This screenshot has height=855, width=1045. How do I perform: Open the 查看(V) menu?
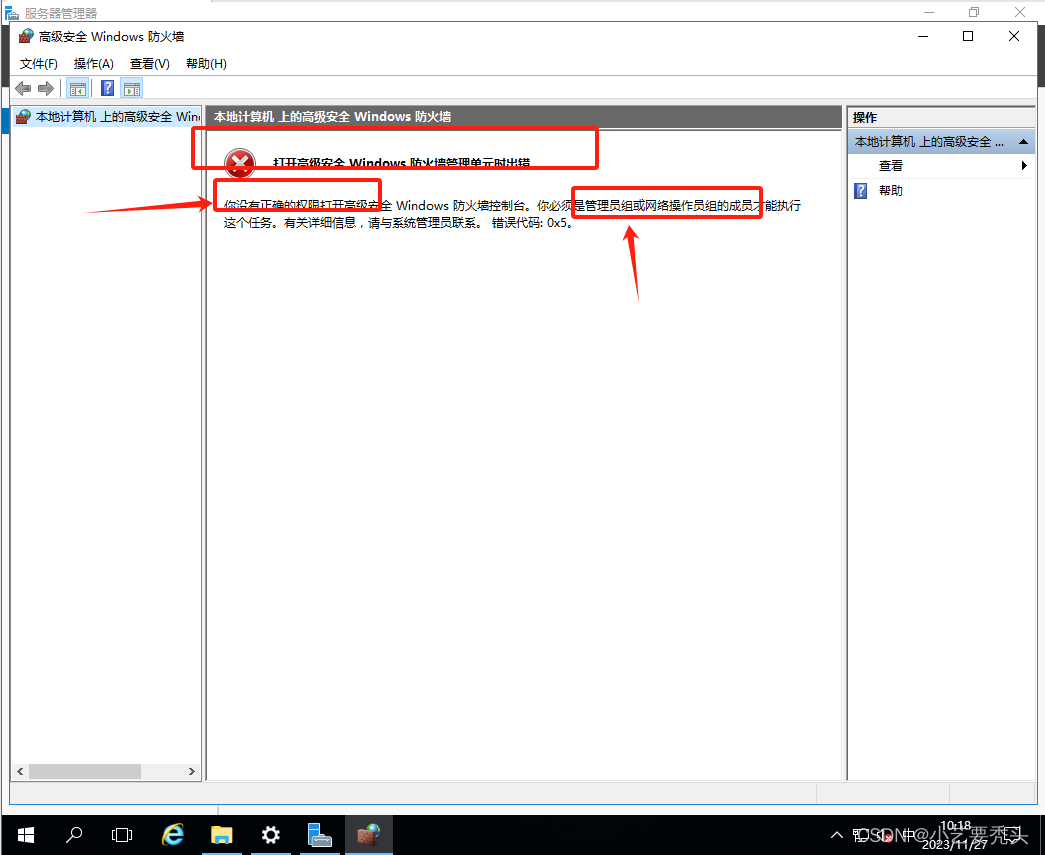149,63
